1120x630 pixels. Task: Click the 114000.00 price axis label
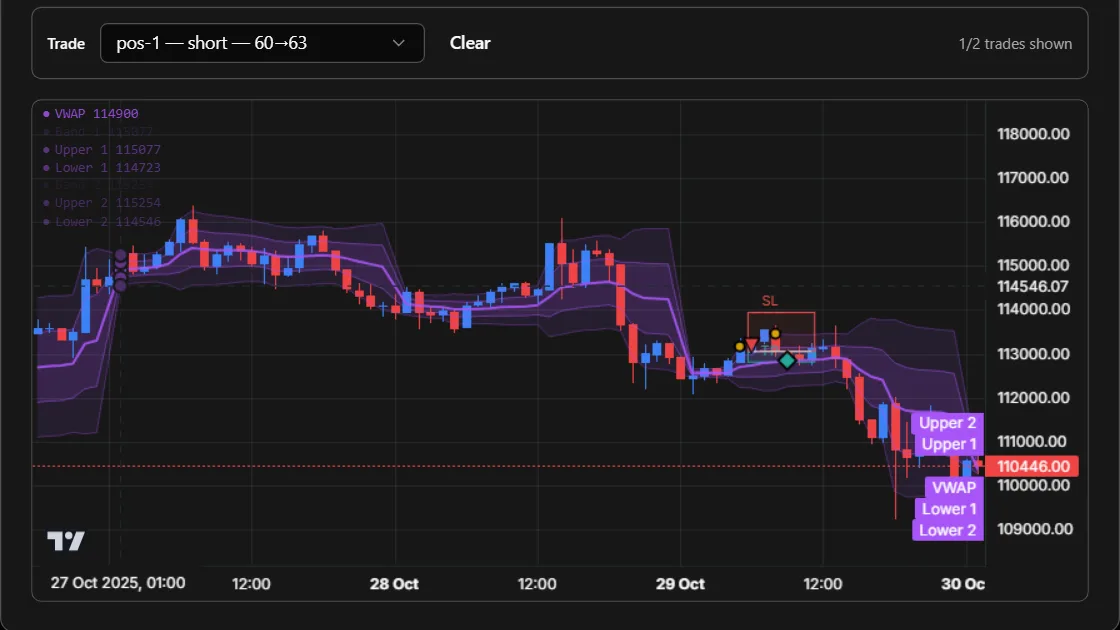pyautogui.click(x=1033, y=309)
